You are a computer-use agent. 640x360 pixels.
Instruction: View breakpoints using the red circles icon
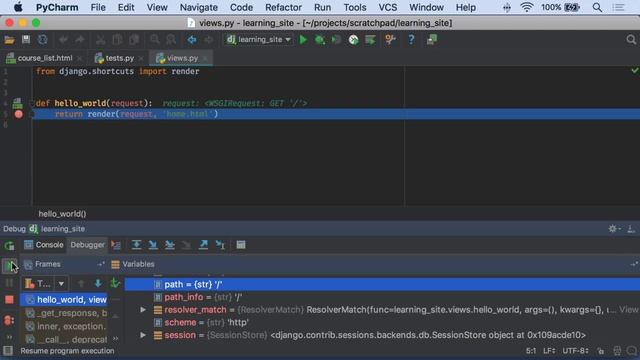[x=9, y=320]
